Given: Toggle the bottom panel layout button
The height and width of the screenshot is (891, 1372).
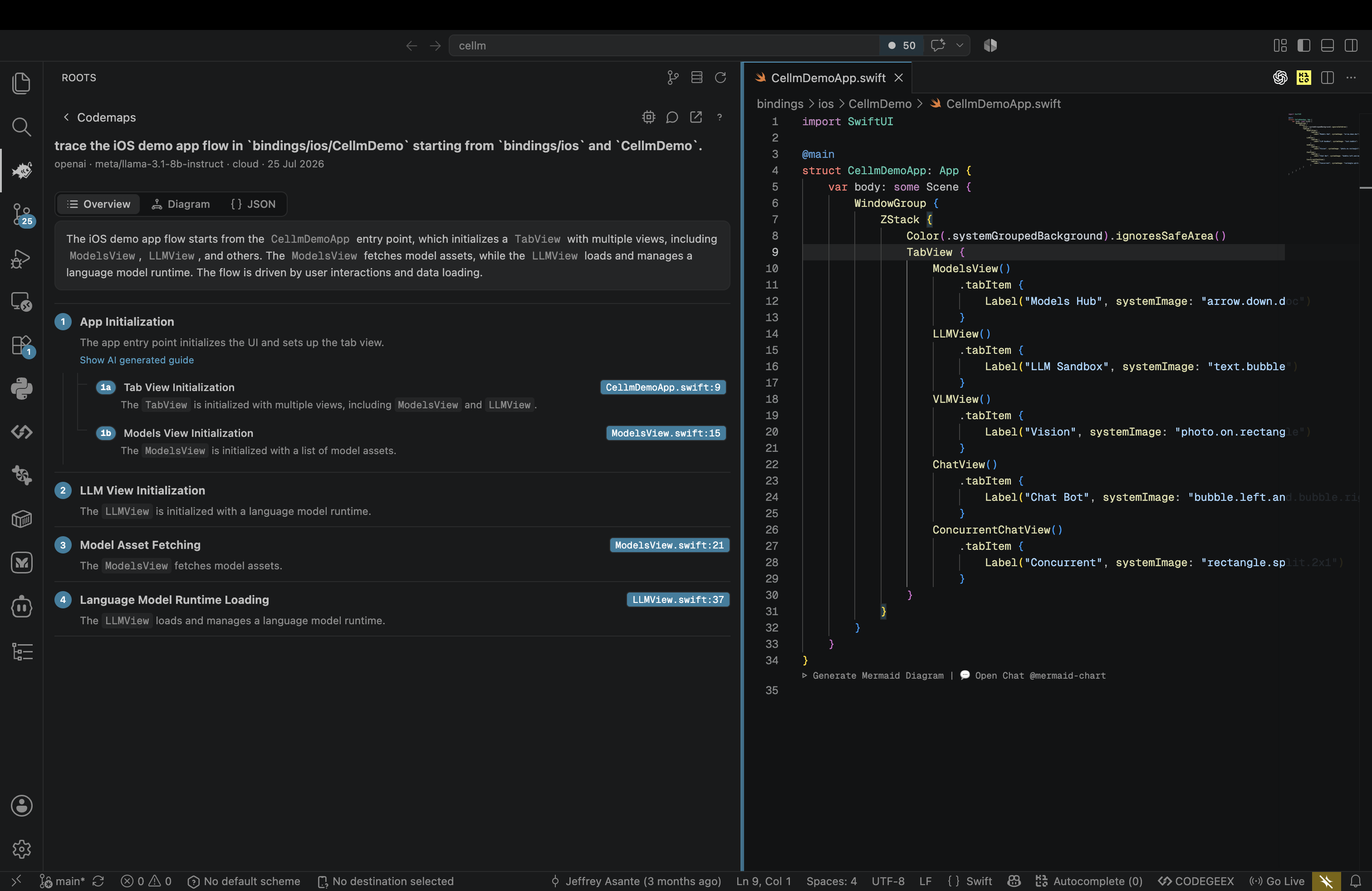Looking at the screenshot, I should [x=1327, y=45].
